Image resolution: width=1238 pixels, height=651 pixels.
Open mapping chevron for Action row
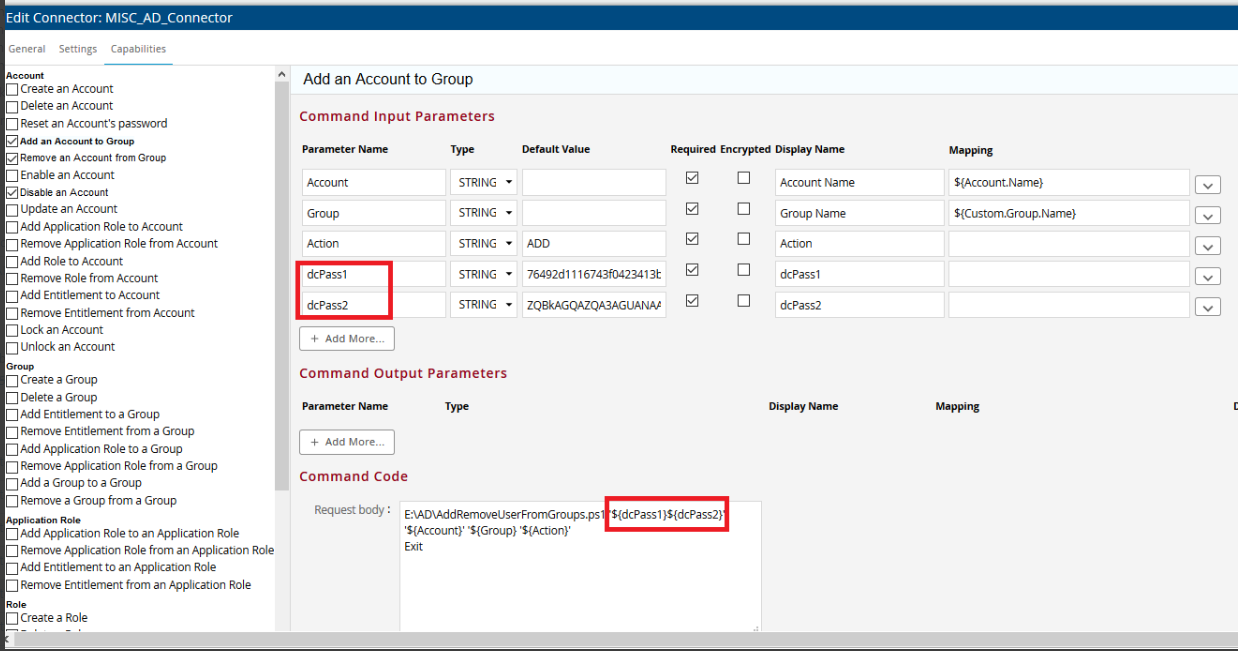click(x=1207, y=246)
